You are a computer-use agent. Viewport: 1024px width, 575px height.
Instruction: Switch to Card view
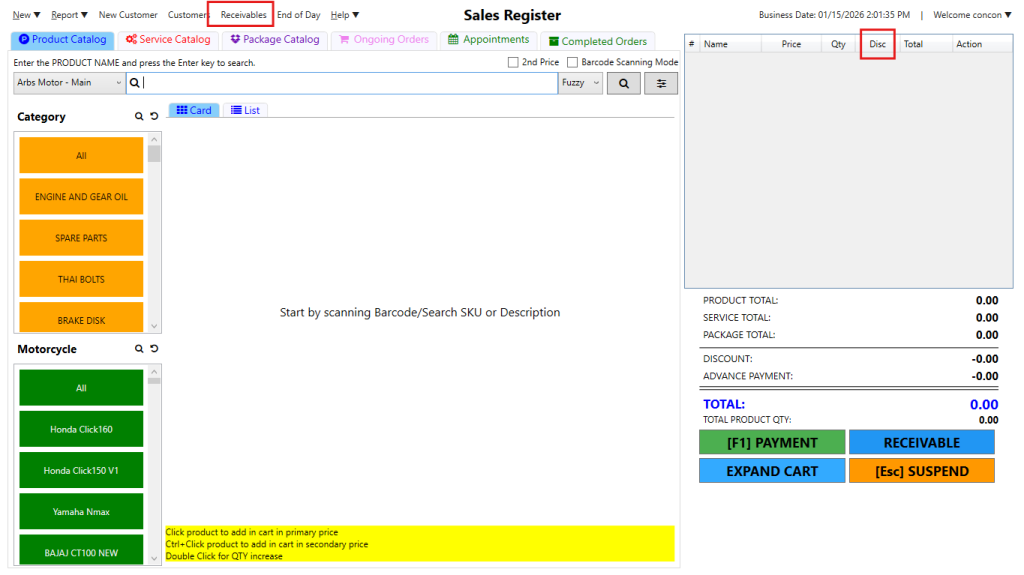click(x=194, y=110)
